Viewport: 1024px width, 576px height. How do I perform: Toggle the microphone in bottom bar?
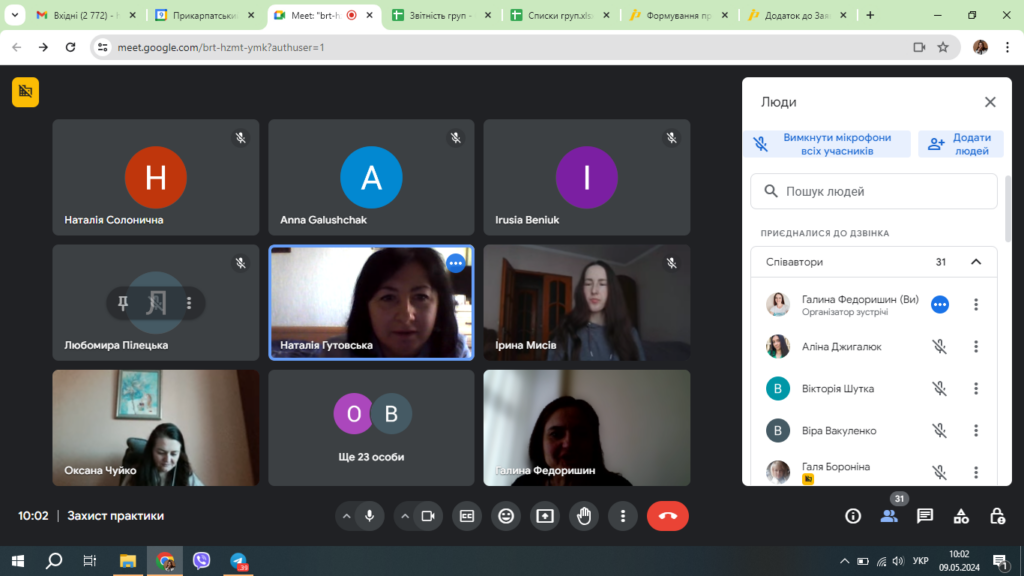(x=369, y=516)
